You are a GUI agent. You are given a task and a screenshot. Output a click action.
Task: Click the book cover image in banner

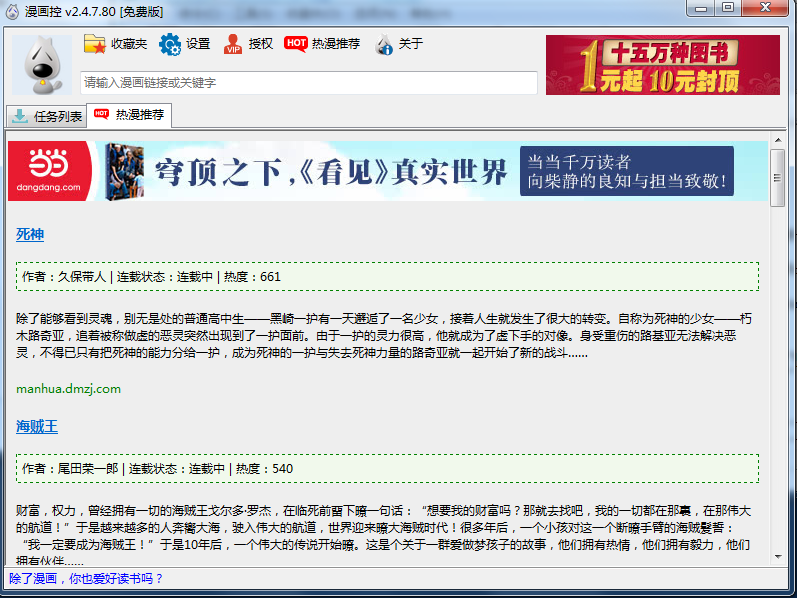click(x=125, y=172)
